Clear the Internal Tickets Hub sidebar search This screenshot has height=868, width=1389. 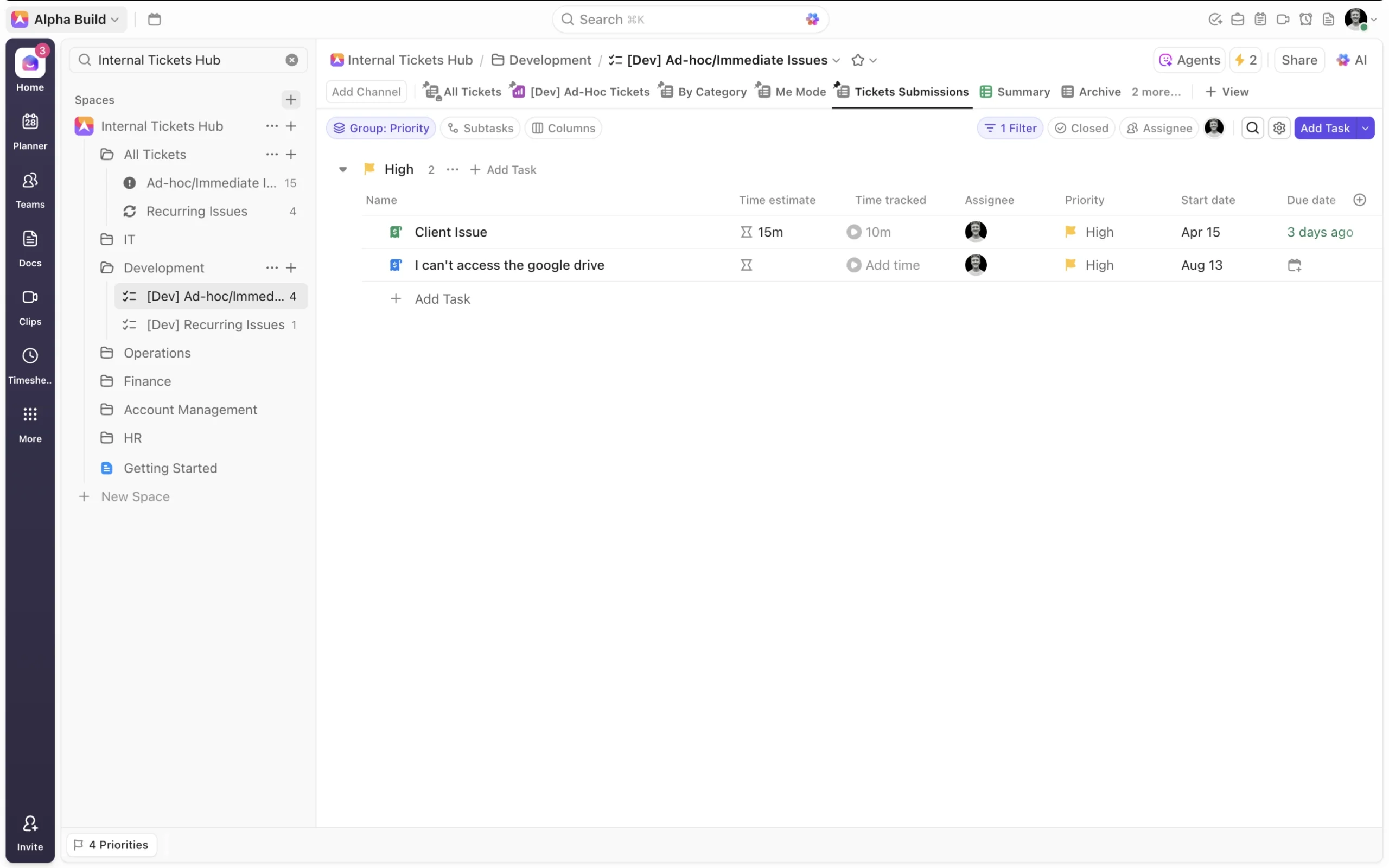291,60
